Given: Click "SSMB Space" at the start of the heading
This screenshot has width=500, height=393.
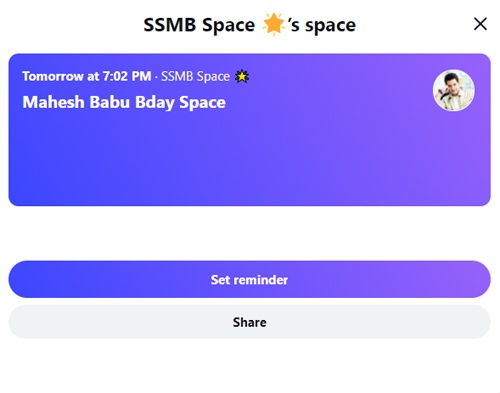Looking at the screenshot, I should [199, 25].
